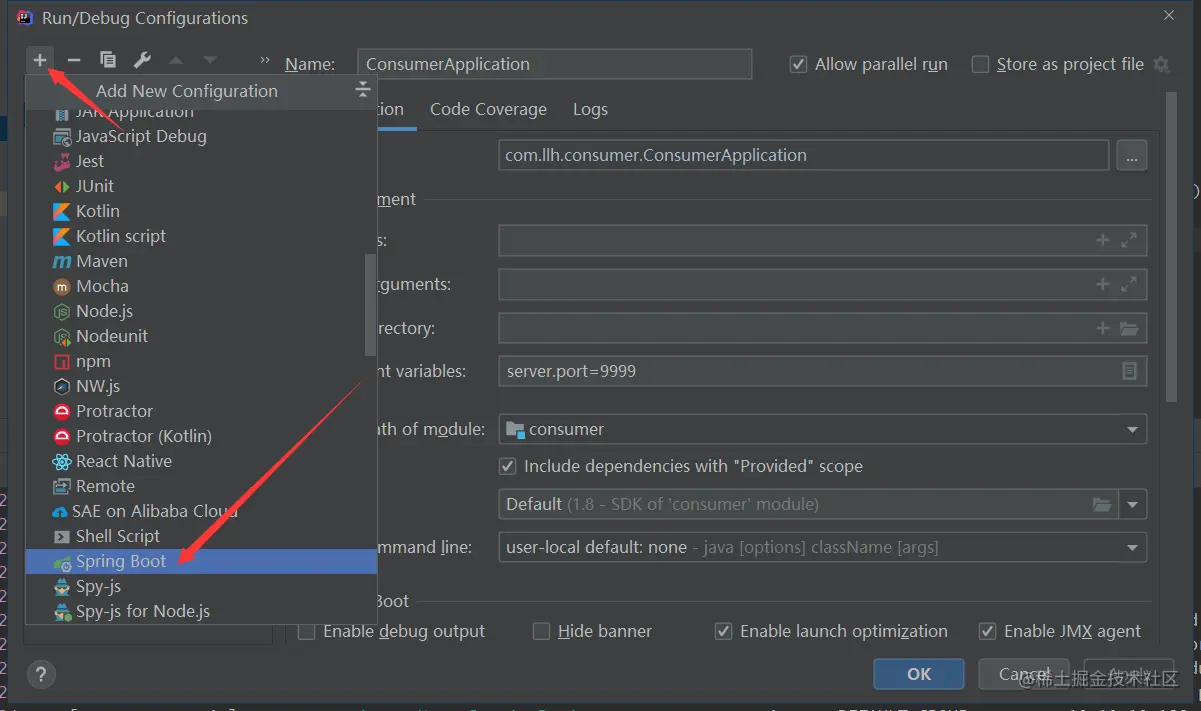Enable Store as project file checkbox

coord(980,64)
